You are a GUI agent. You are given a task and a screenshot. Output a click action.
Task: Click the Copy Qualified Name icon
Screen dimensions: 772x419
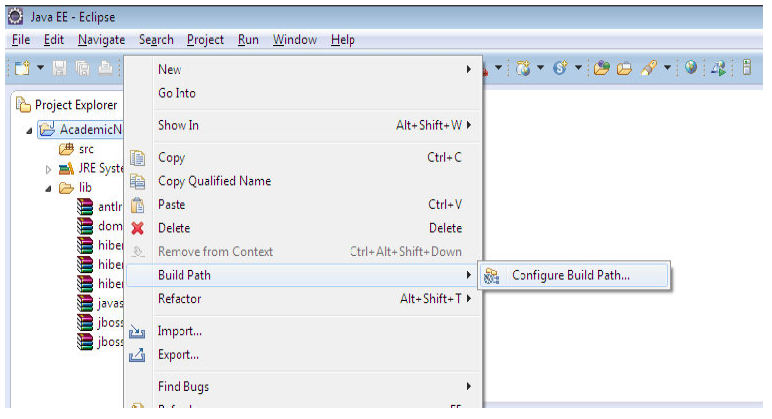(x=138, y=181)
